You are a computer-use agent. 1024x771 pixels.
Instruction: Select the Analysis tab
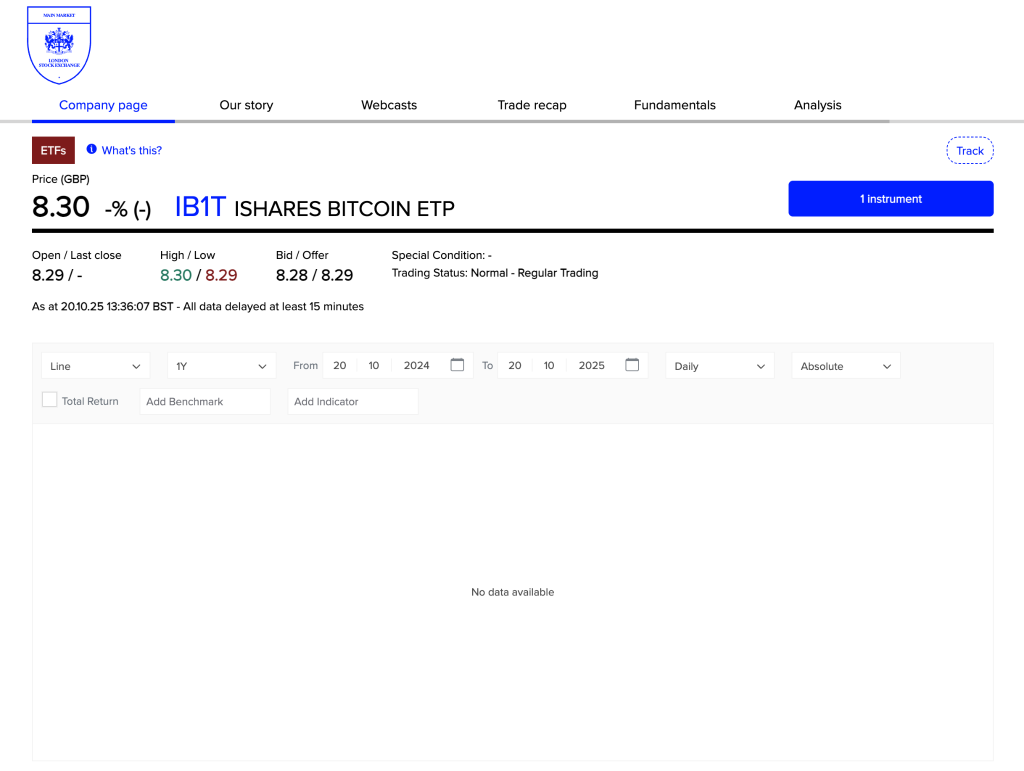click(x=818, y=105)
